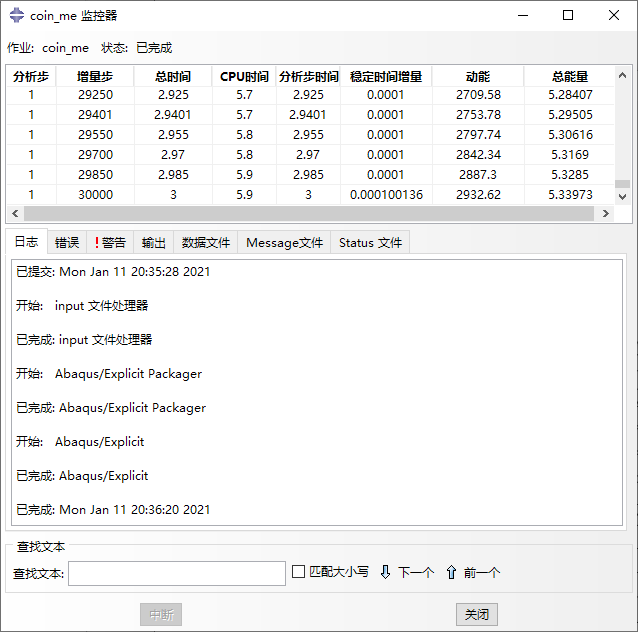Click the kinetic energy value 2797.74
The image size is (638, 632).
[x=478, y=134]
